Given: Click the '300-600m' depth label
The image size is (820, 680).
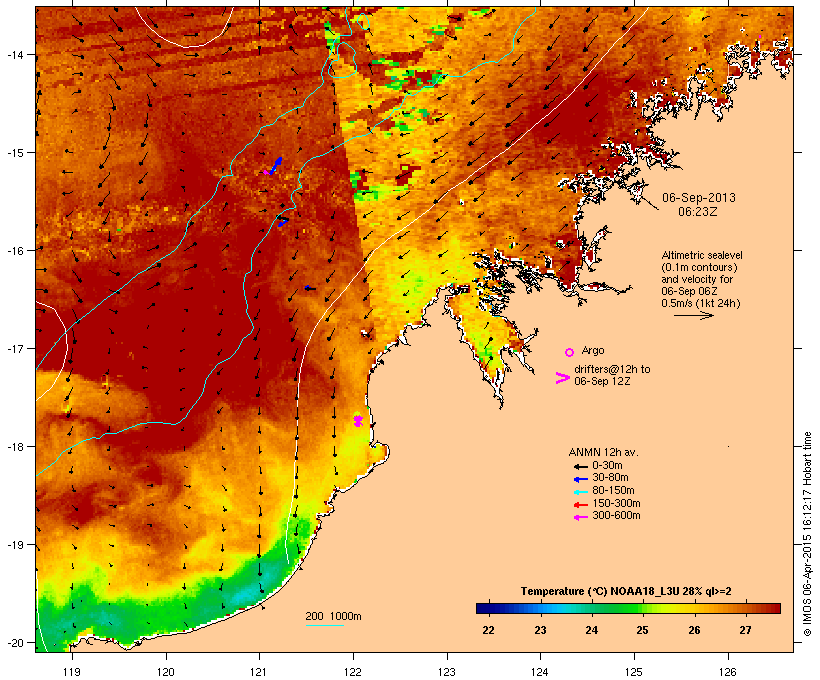Looking at the screenshot, I should tap(616, 516).
